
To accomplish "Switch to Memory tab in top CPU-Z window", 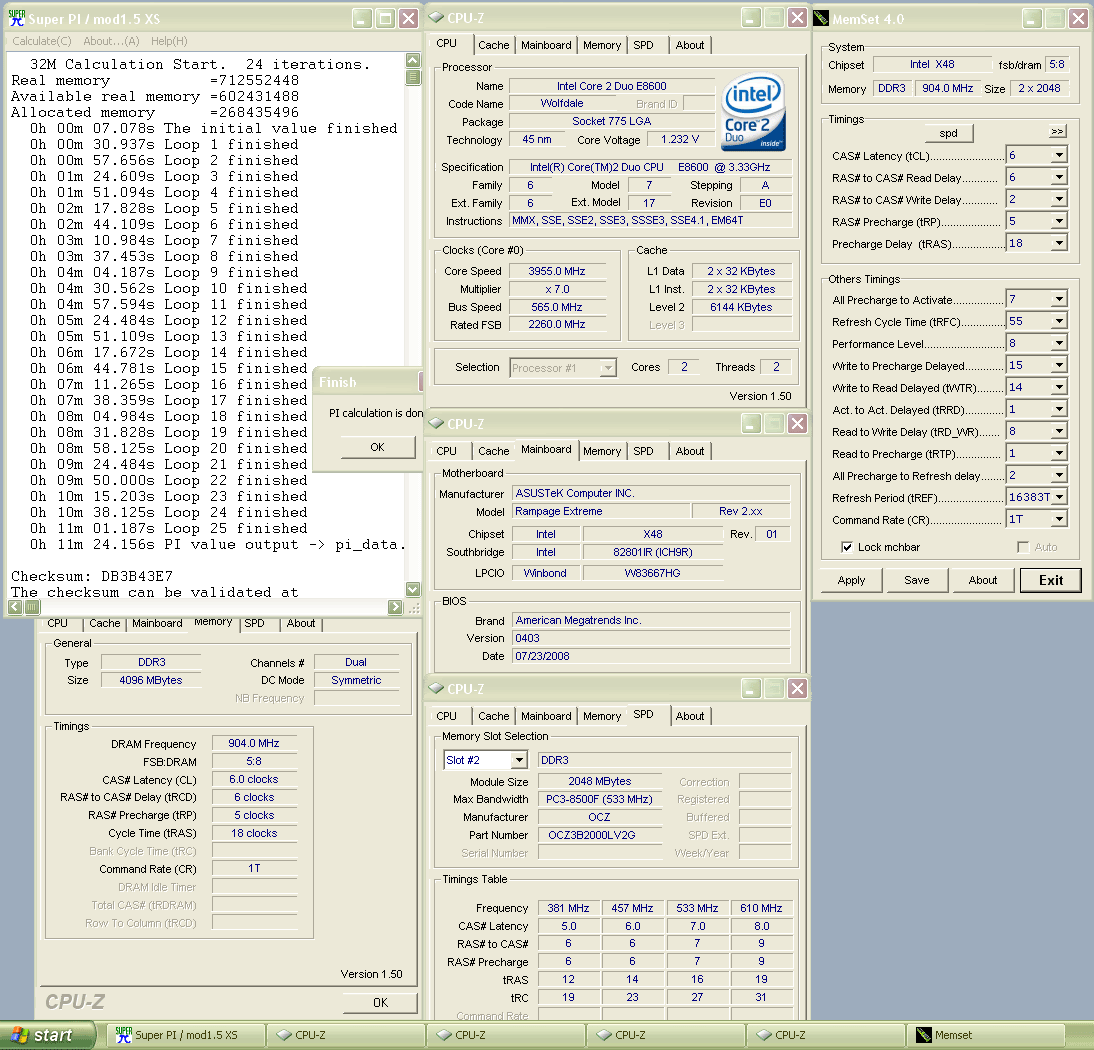I will [601, 45].
